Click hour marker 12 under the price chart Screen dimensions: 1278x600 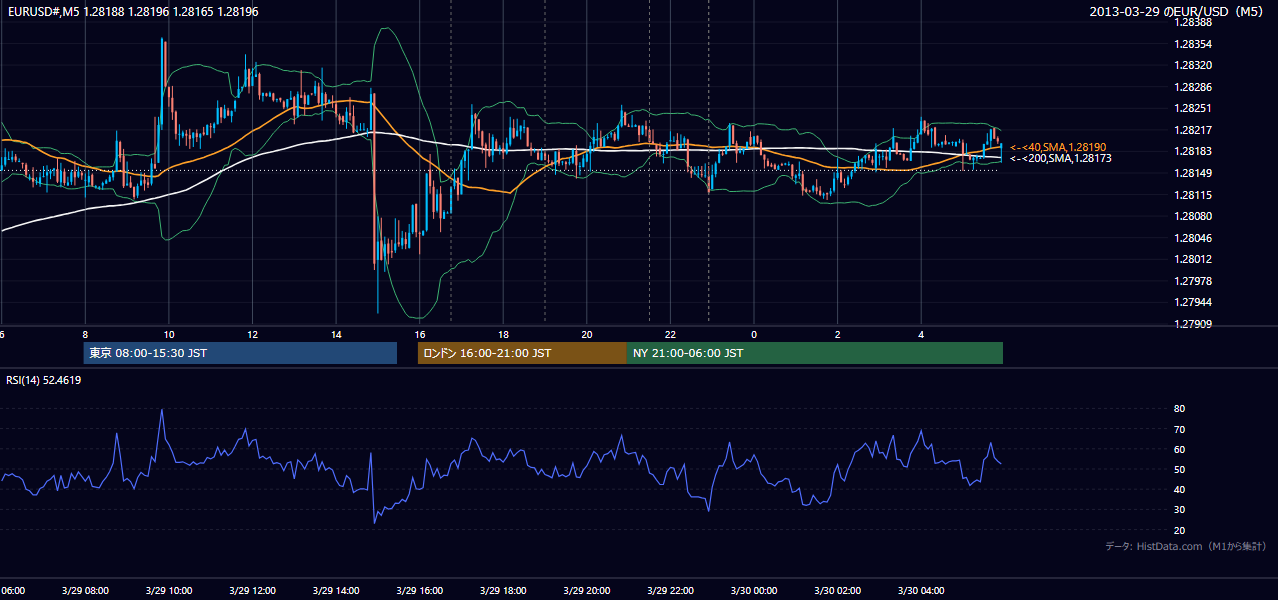click(x=252, y=335)
